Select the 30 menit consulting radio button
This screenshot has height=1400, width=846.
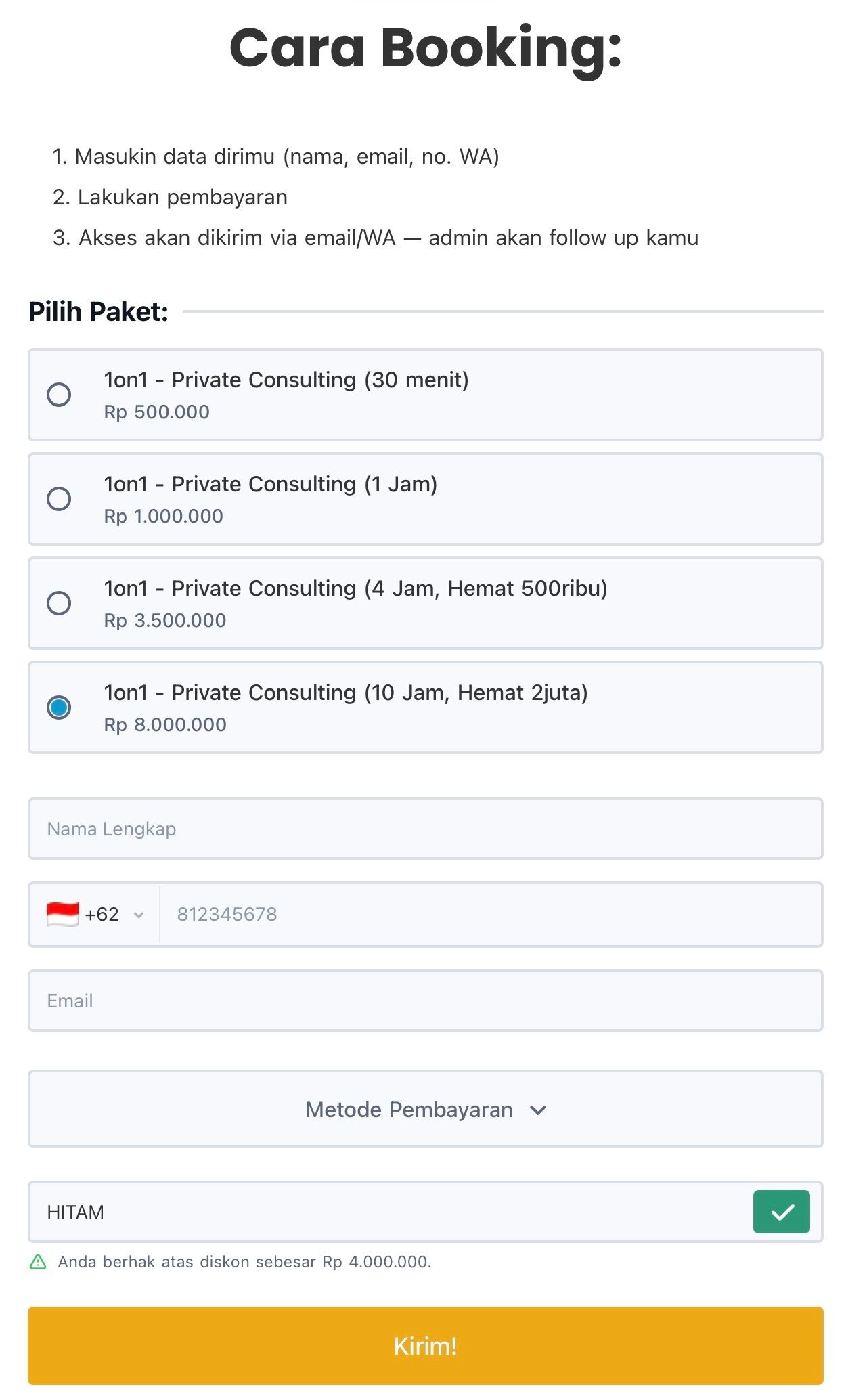(59, 395)
